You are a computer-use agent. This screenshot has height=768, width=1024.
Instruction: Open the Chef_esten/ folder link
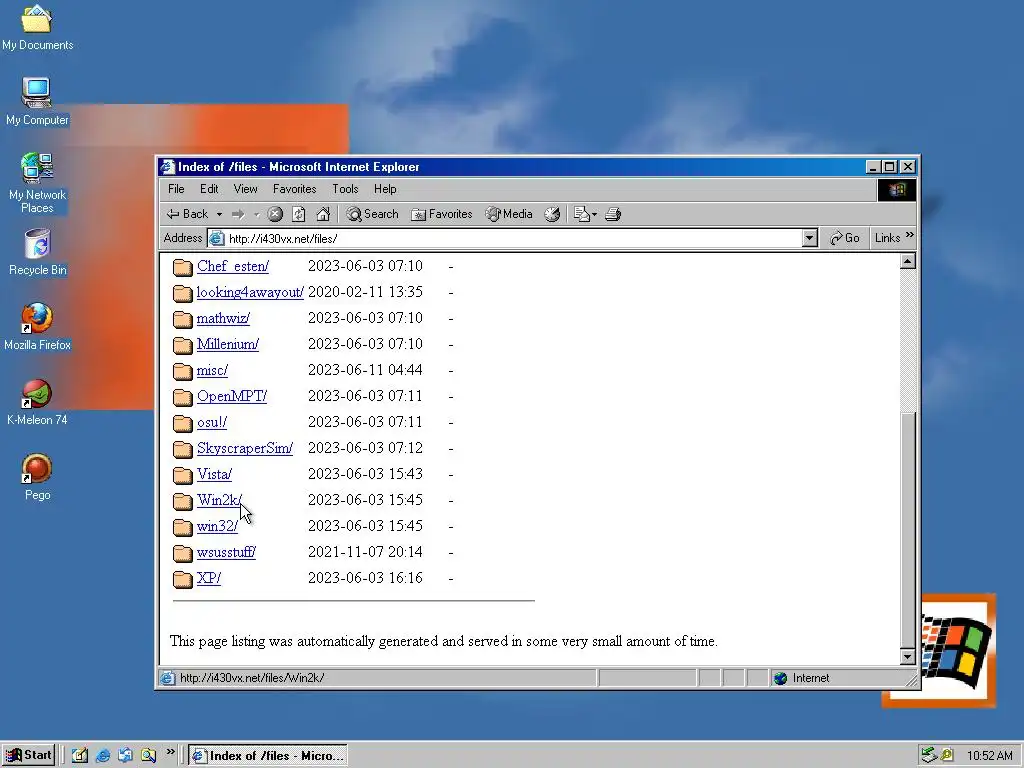(232, 266)
